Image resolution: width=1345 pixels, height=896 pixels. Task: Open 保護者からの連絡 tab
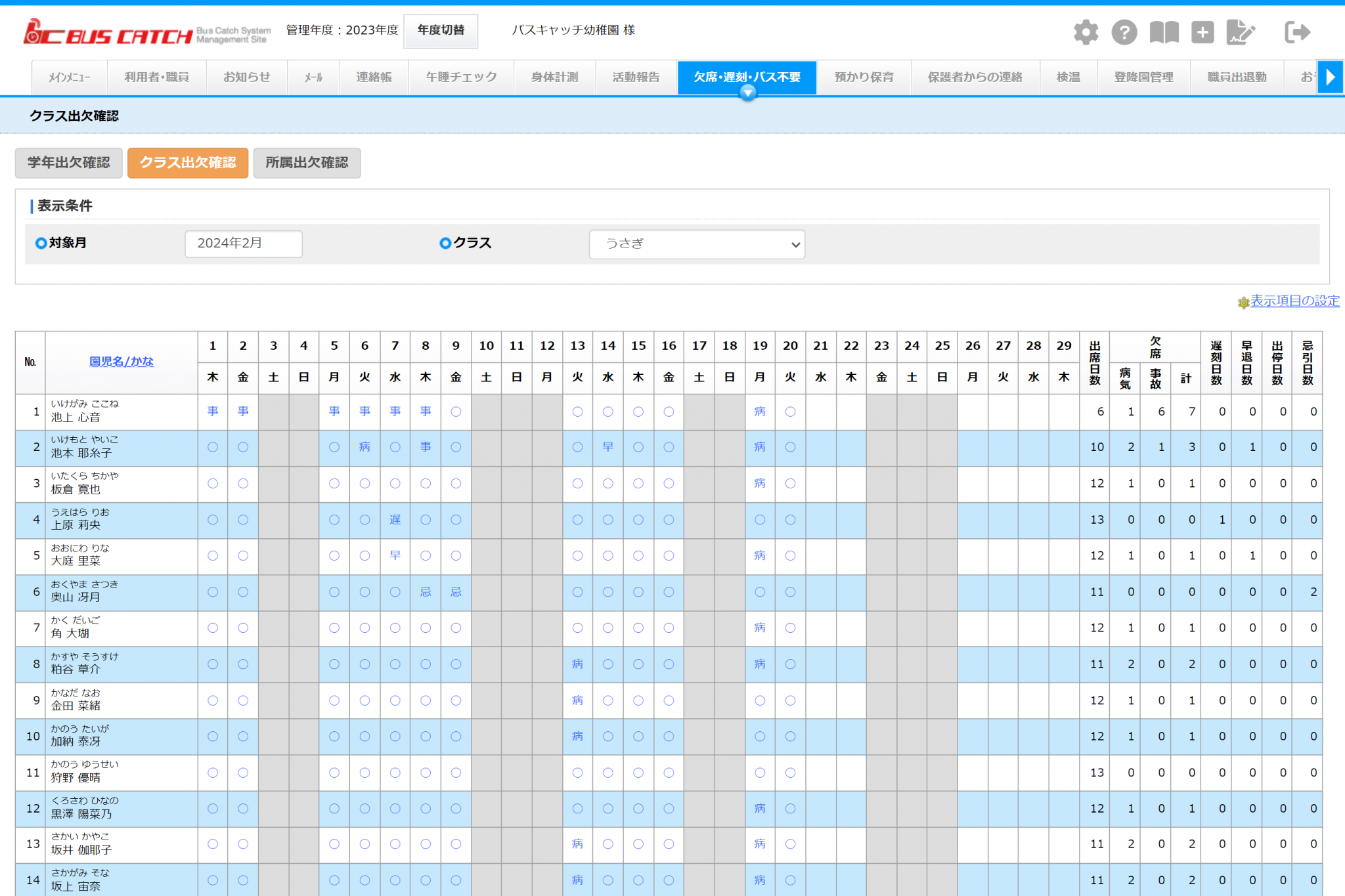pyautogui.click(x=975, y=77)
